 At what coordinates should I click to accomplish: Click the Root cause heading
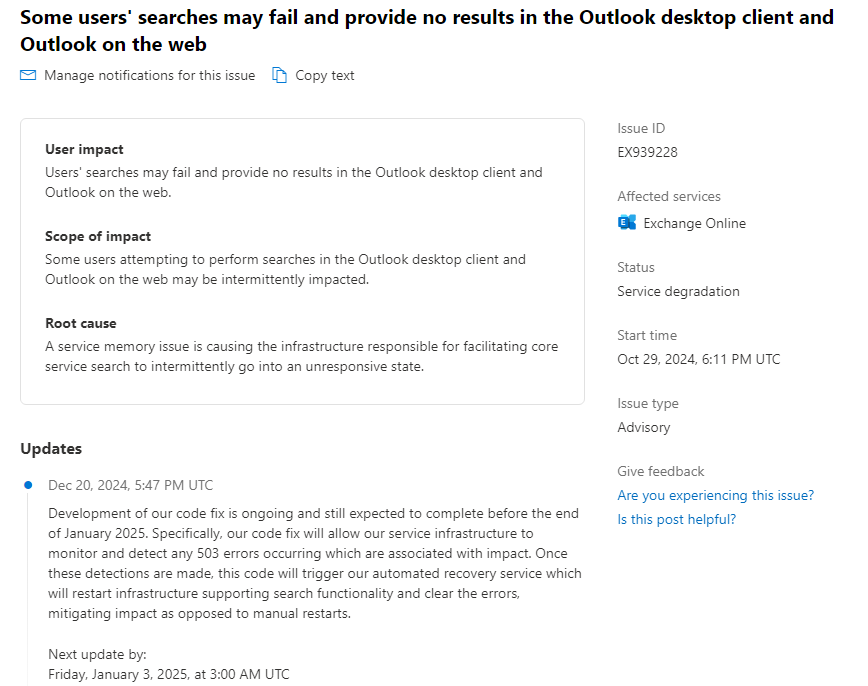81,323
